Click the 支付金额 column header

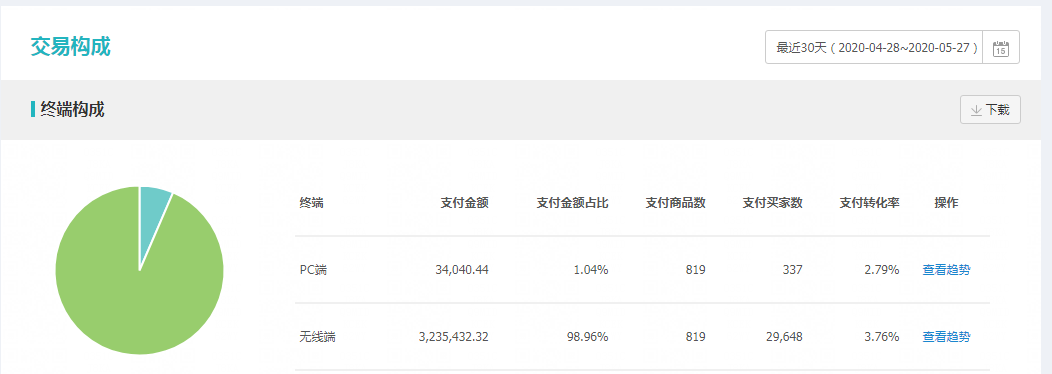(464, 203)
